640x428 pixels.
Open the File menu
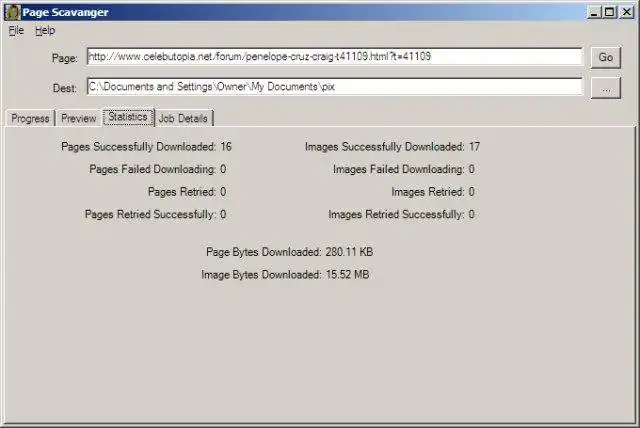point(16,31)
